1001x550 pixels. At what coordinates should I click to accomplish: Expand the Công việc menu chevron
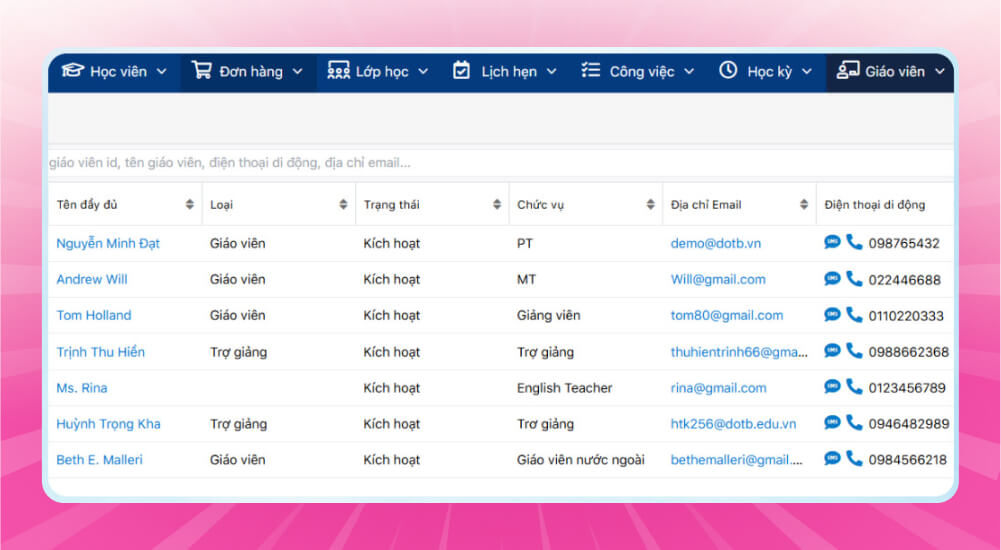689,71
